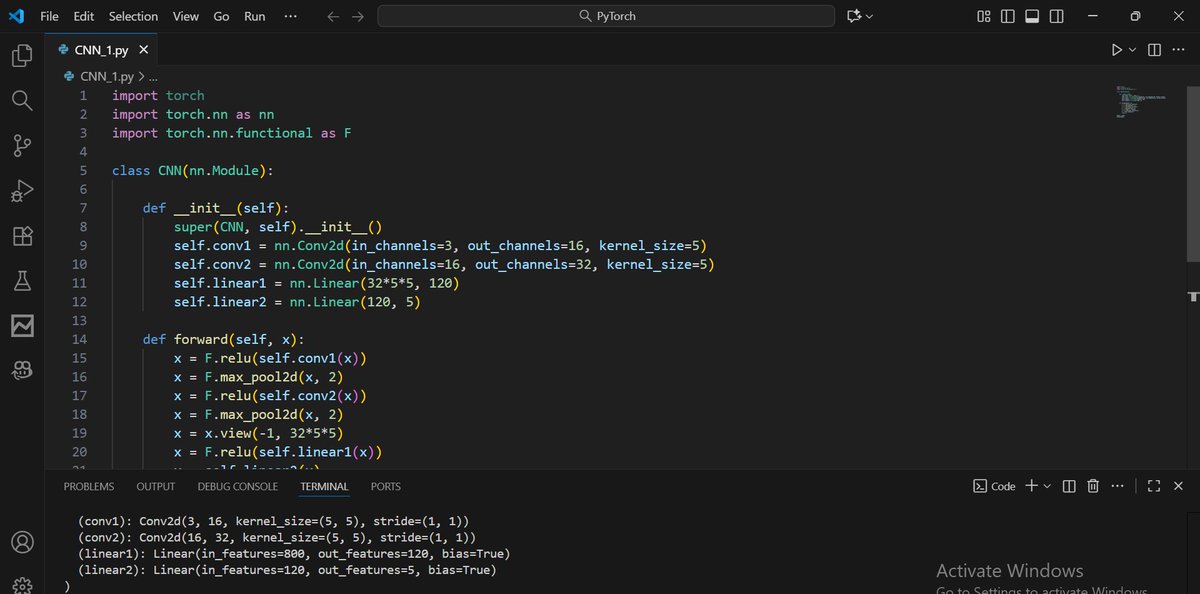
Task: Toggle Primary Side Bar visibility
Action: pos(1008,16)
